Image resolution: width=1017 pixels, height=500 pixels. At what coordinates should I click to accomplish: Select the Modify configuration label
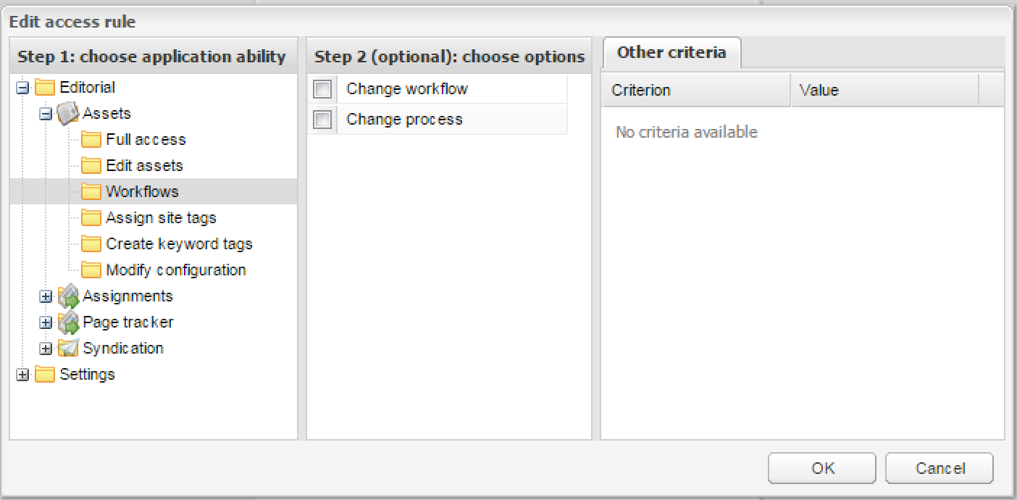click(x=176, y=270)
